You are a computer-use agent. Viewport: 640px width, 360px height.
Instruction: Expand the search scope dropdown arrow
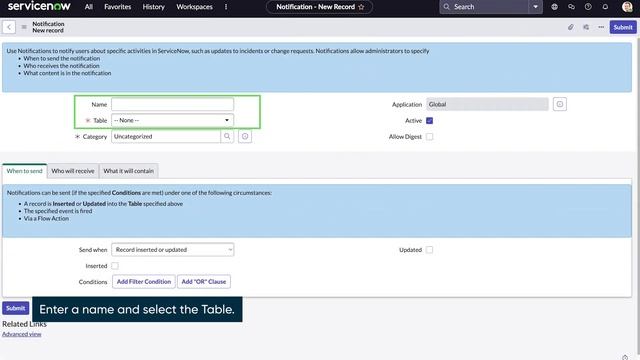[536, 7]
